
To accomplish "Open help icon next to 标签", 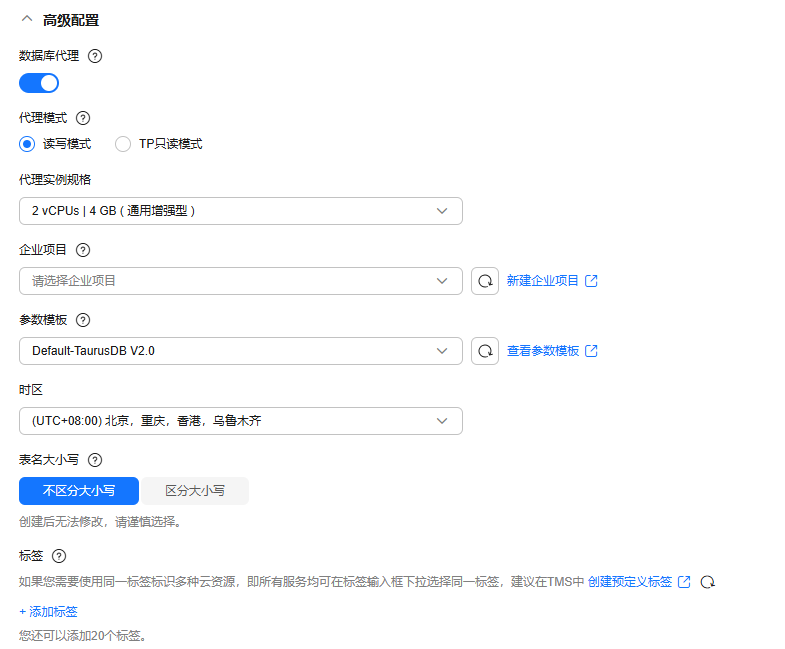I will coord(59,556).
